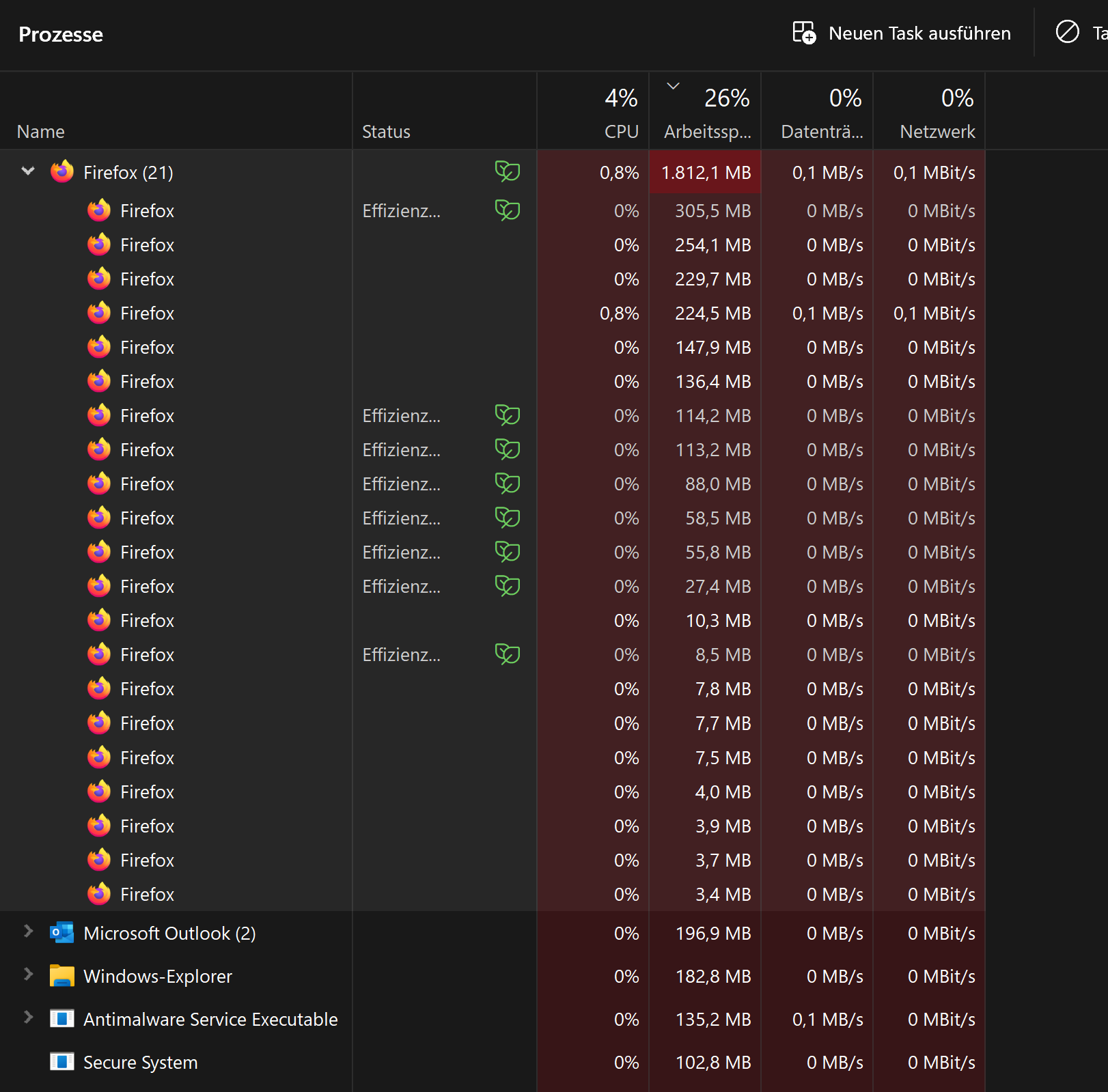Click leaf icon in the 305,5 MB row

click(508, 210)
